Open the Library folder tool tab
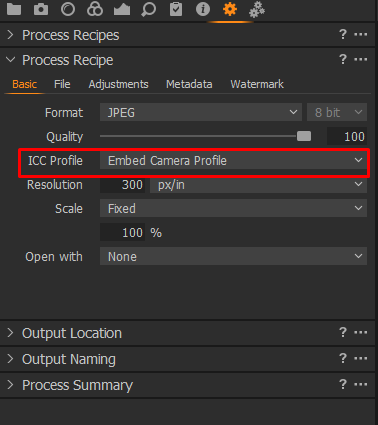378x425 pixels. pyautogui.click(x=14, y=9)
